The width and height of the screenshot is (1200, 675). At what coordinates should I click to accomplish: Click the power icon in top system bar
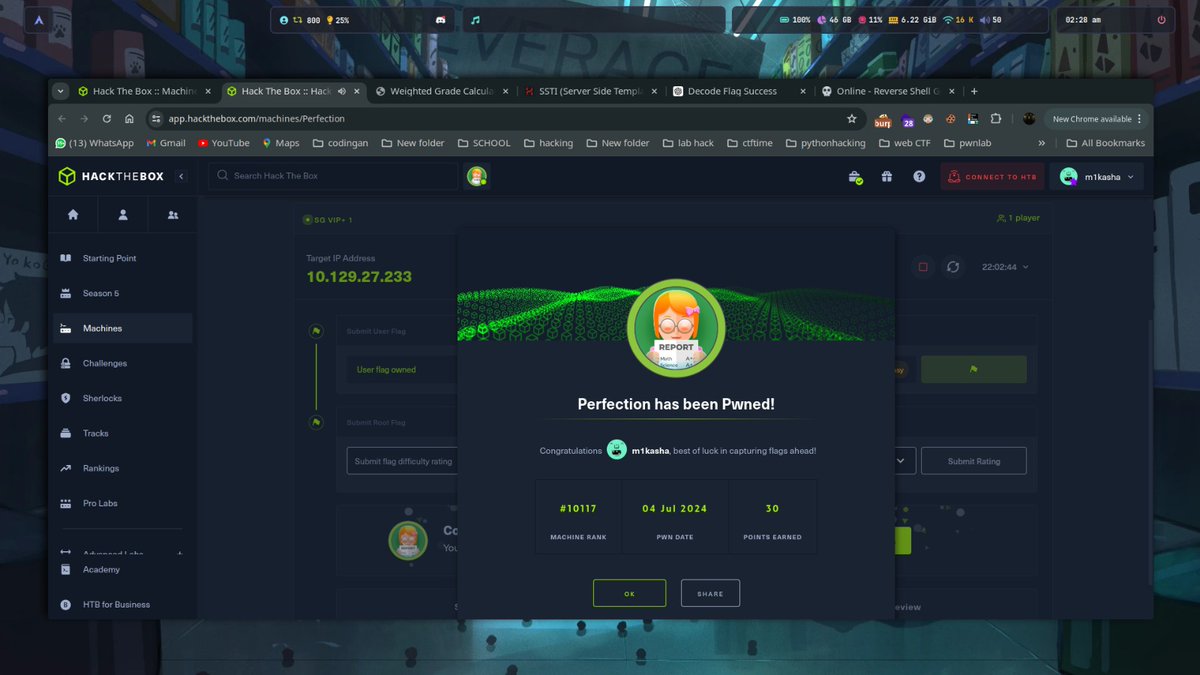pyautogui.click(x=1161, y=19)
